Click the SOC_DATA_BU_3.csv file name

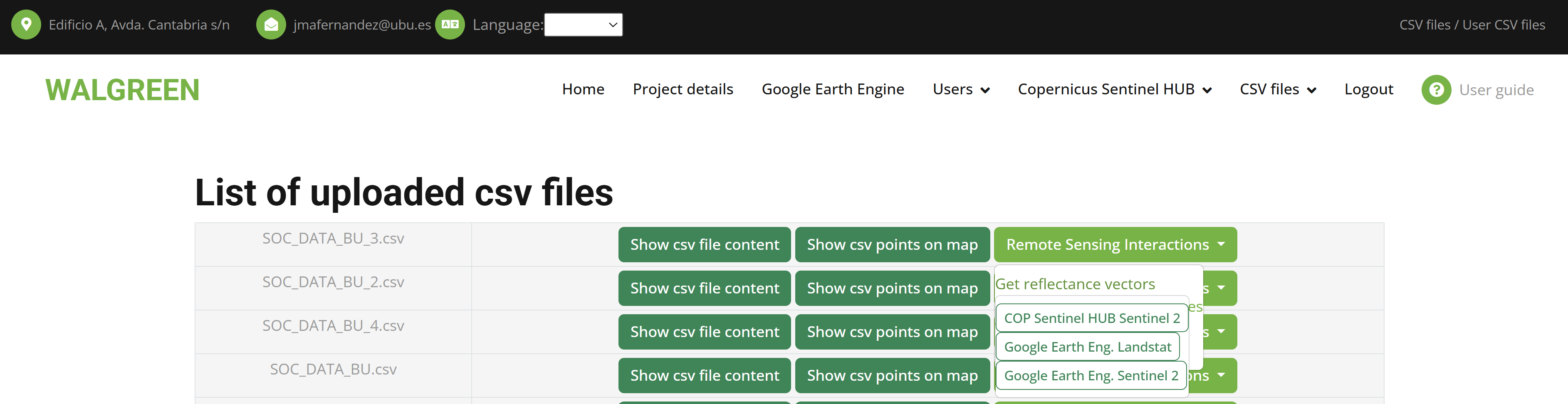click(333, 239)
